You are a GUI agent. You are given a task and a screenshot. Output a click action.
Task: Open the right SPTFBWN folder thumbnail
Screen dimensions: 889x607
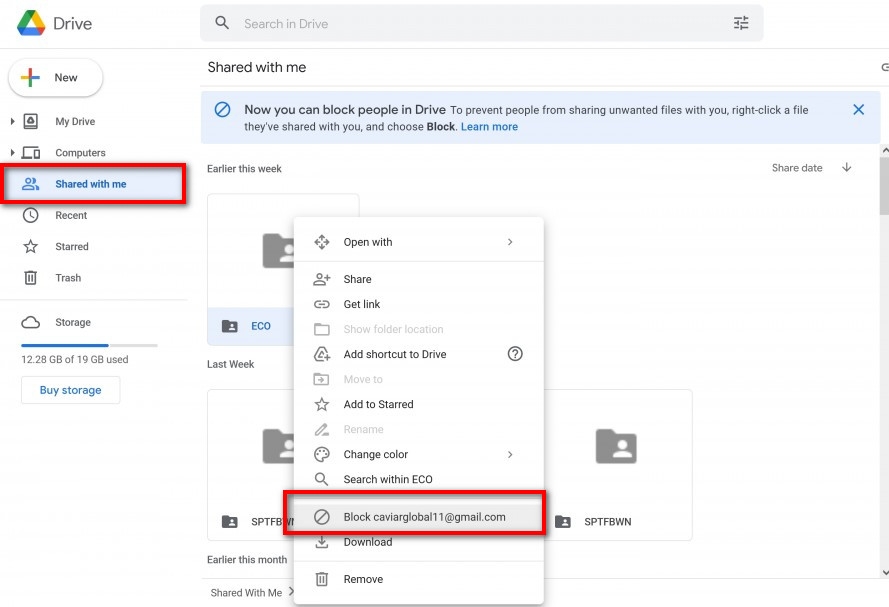(616, 447)
